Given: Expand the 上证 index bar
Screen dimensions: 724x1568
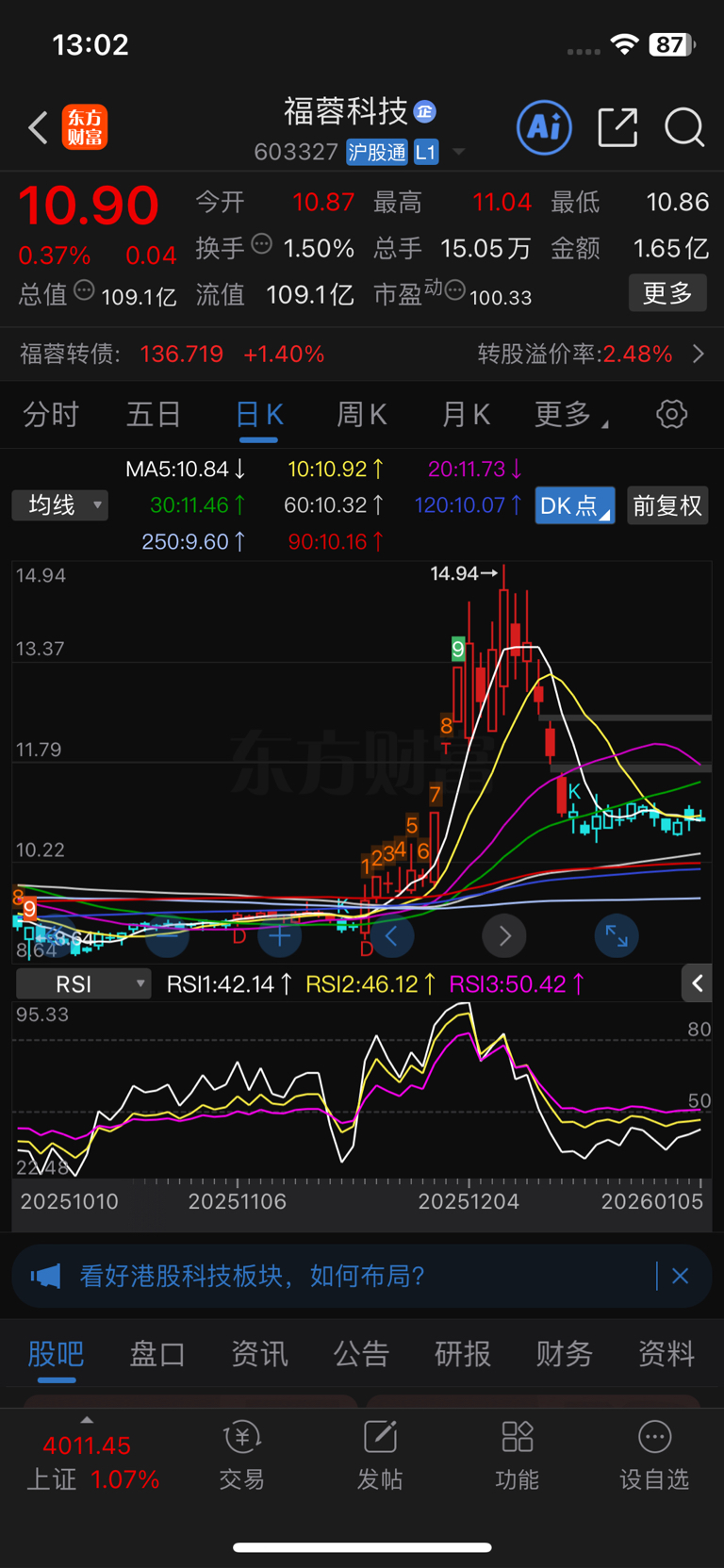Looking at the screenshot, I should click(x=87, y=1420).
